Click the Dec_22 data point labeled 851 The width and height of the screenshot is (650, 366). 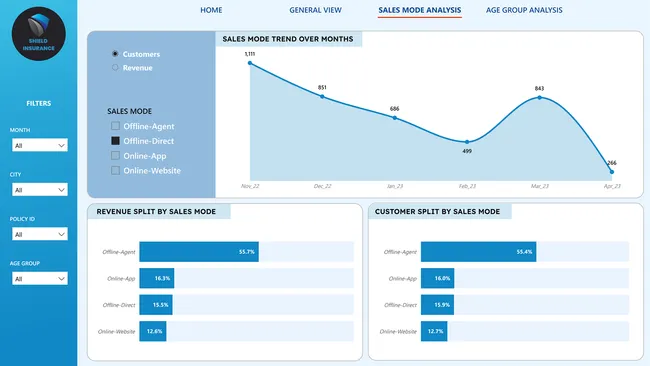[322, 97]
